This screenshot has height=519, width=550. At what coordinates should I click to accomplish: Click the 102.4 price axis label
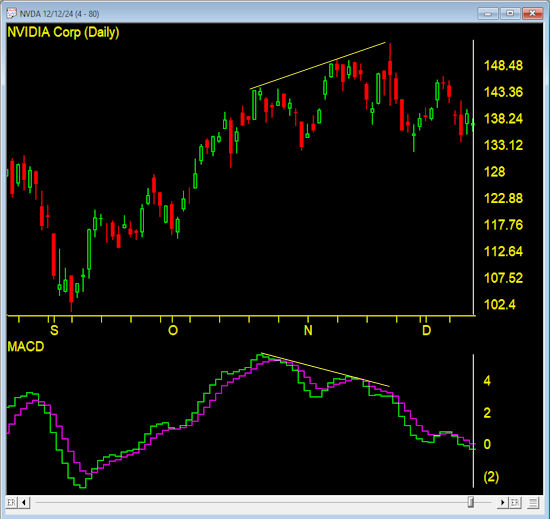point(499,305)
